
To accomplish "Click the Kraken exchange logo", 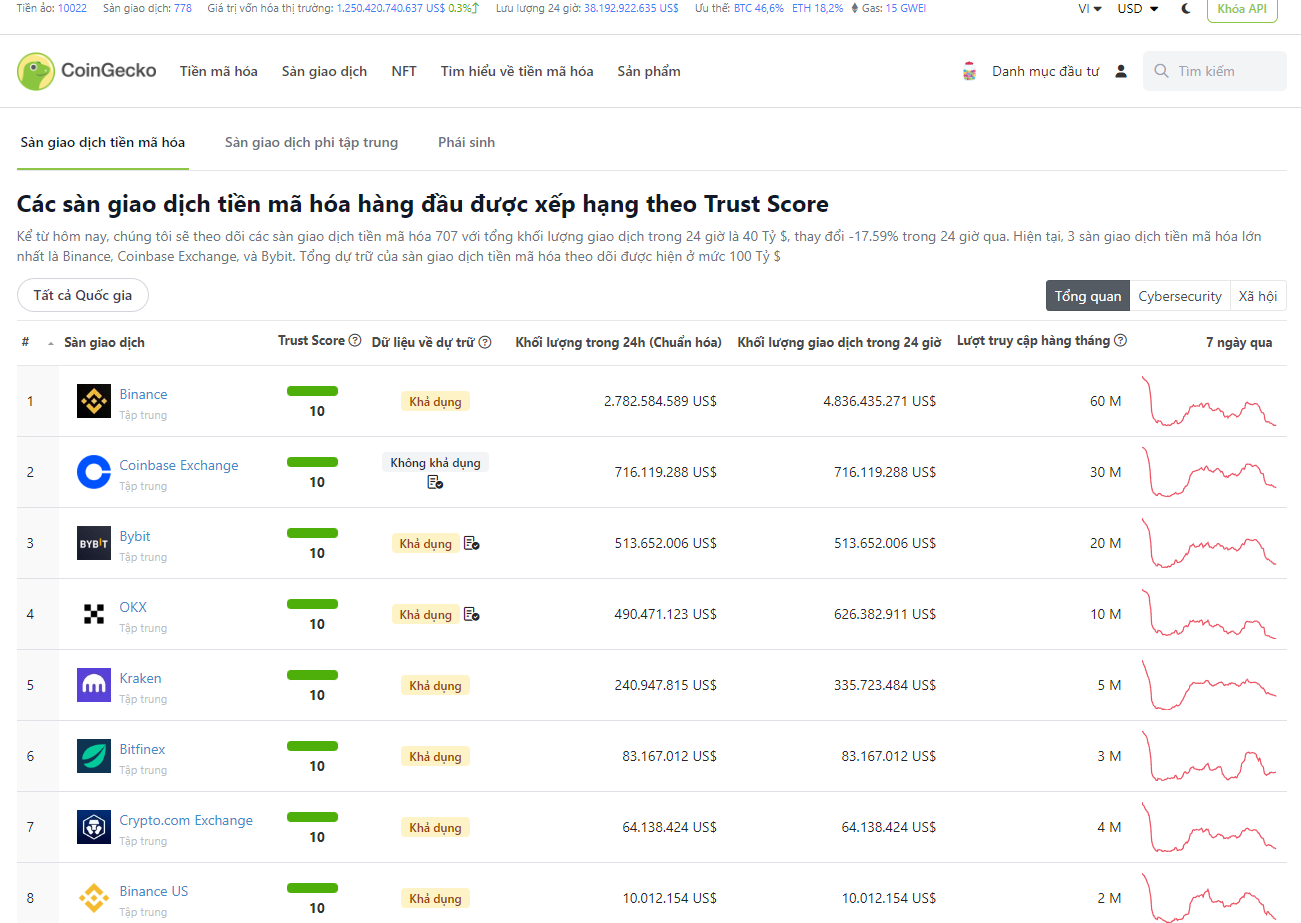I will point(94,685).
